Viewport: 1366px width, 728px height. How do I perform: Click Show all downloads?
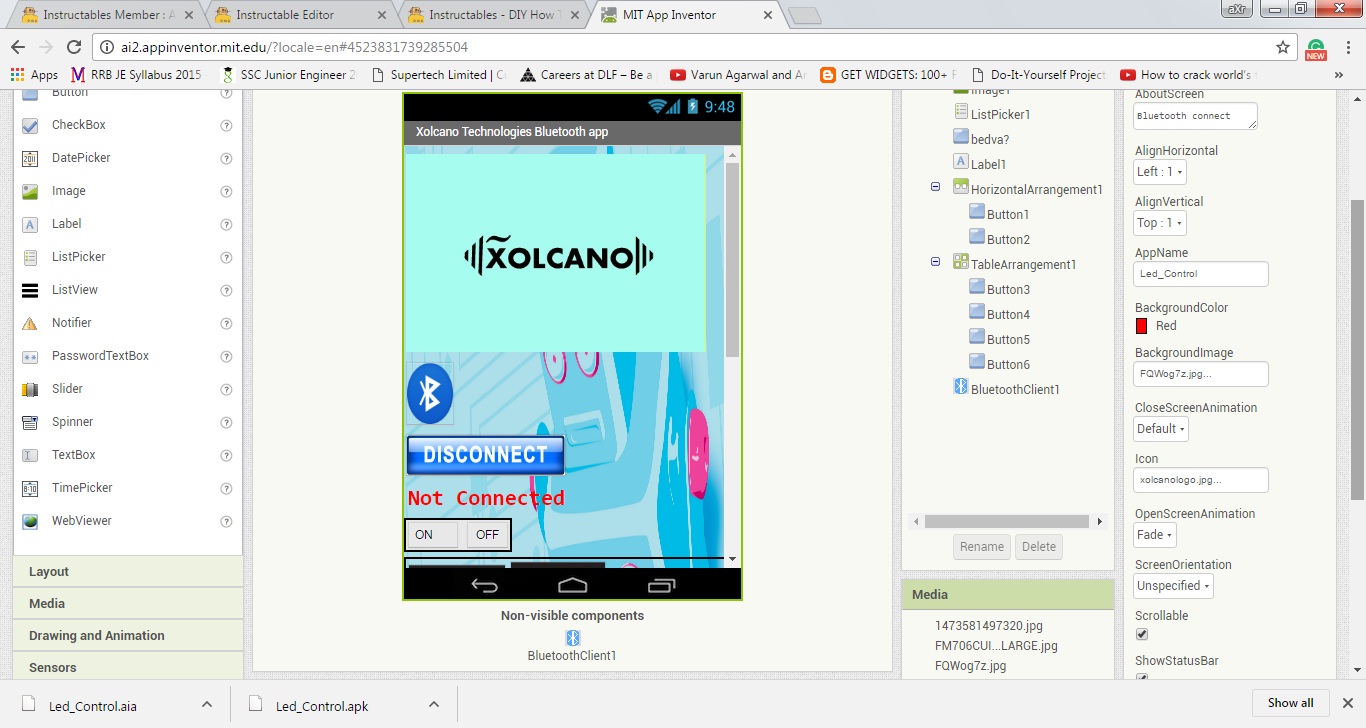[1291, 703]
